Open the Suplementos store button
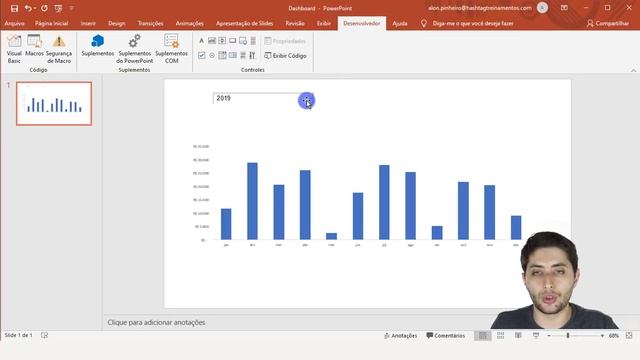The height and width of the screenshot is (360, 640). [x=98, y=46]
